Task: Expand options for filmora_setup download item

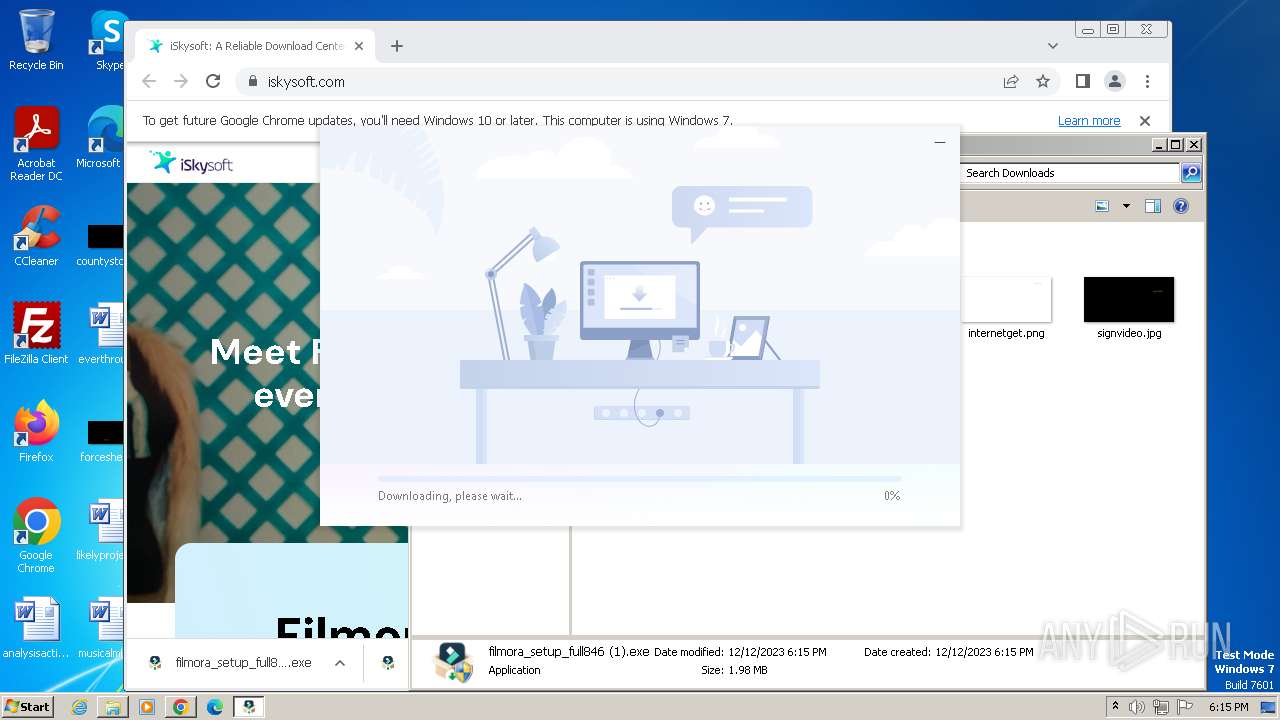Action: 340,663
